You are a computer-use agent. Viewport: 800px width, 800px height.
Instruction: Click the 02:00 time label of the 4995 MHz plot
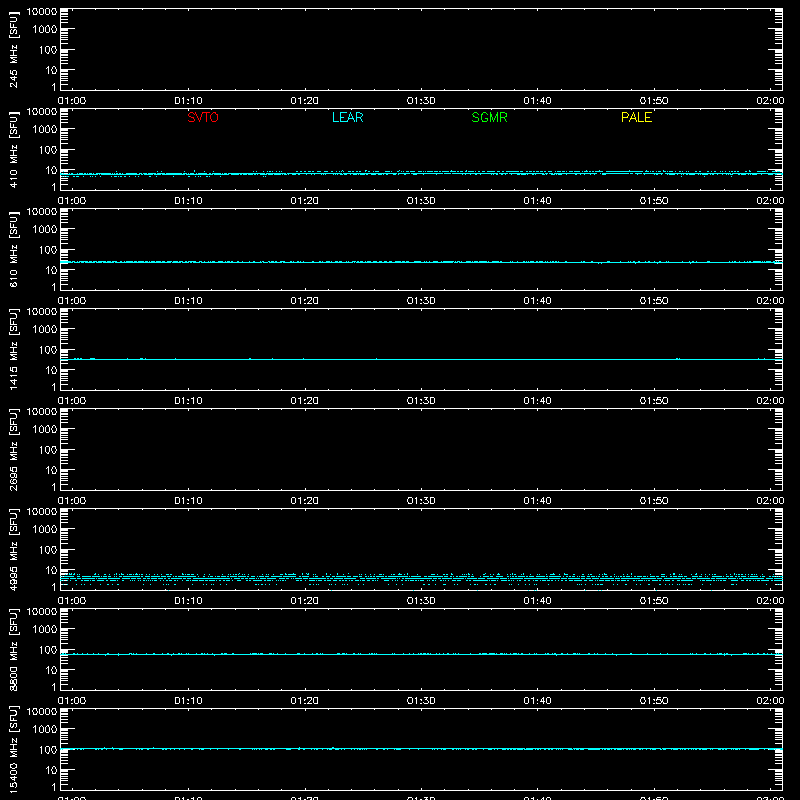(770, 601)
